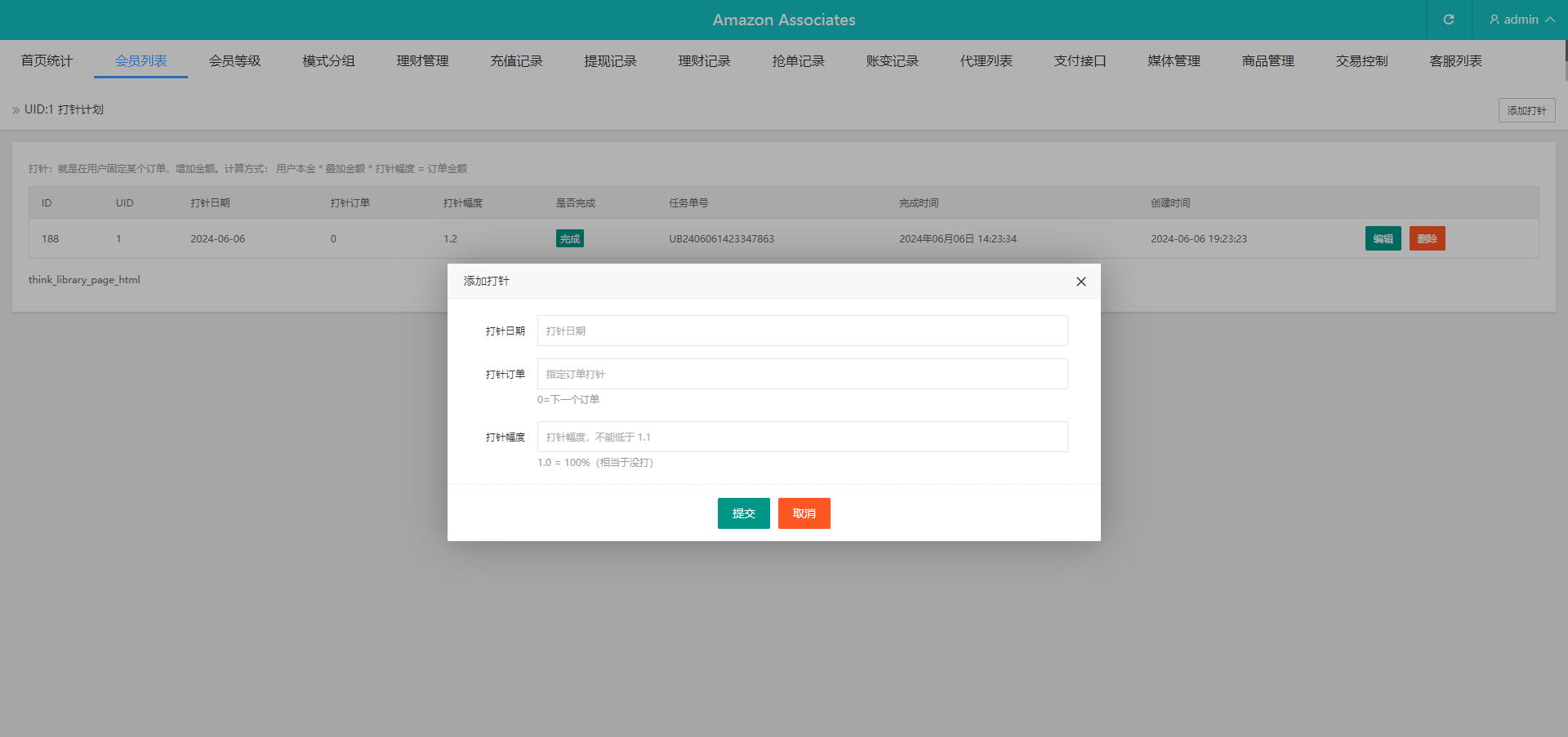Switch to the 商品管理 tab

pyautogui.click(x=1267, y=61)
